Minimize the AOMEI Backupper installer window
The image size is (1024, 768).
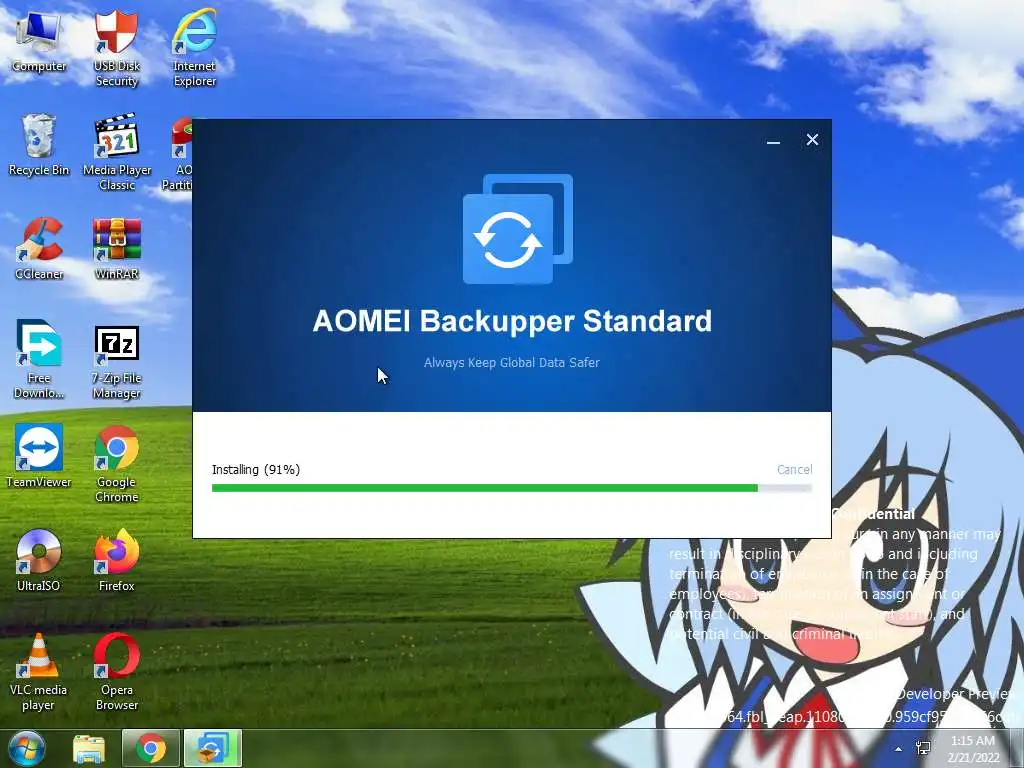tap(773, 140)
